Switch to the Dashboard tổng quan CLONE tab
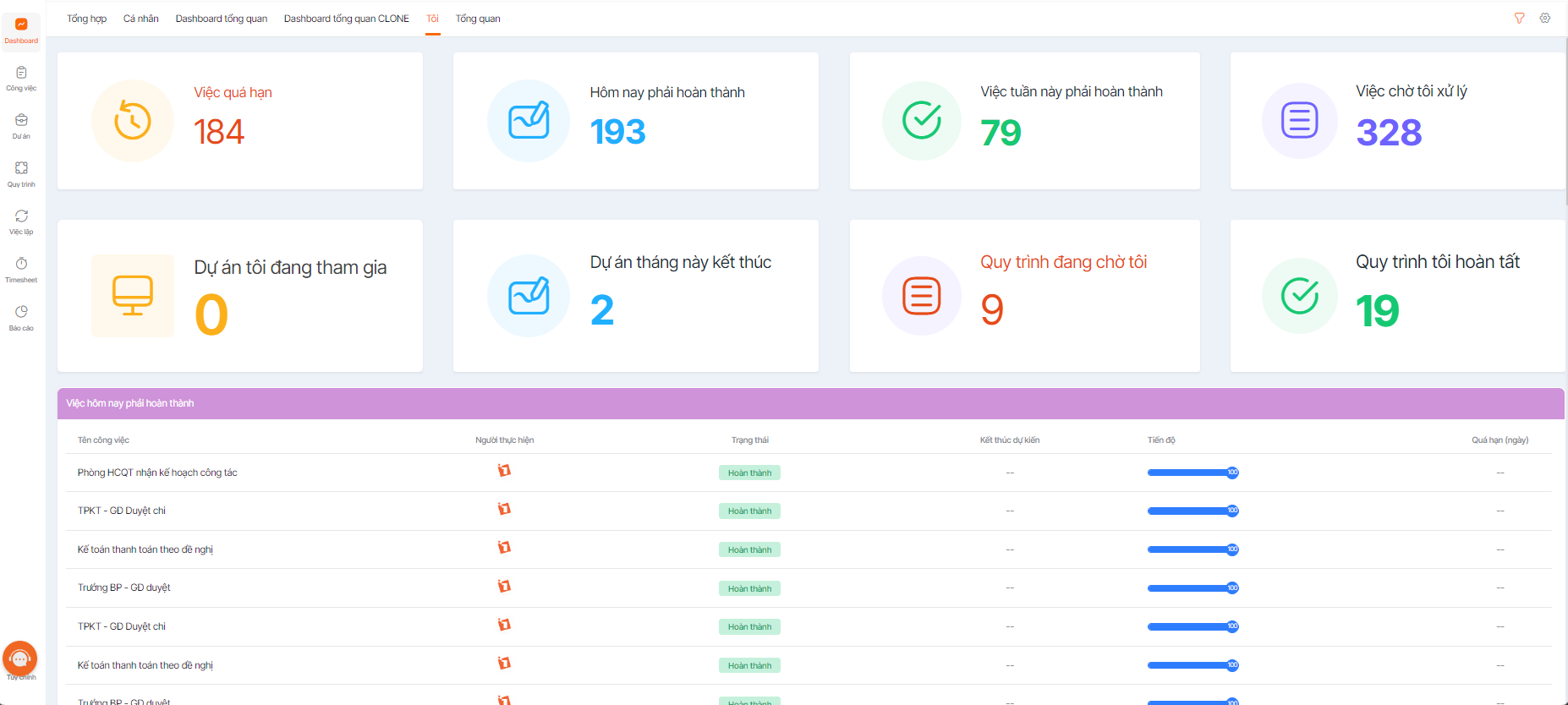 [x=346, y=19]
